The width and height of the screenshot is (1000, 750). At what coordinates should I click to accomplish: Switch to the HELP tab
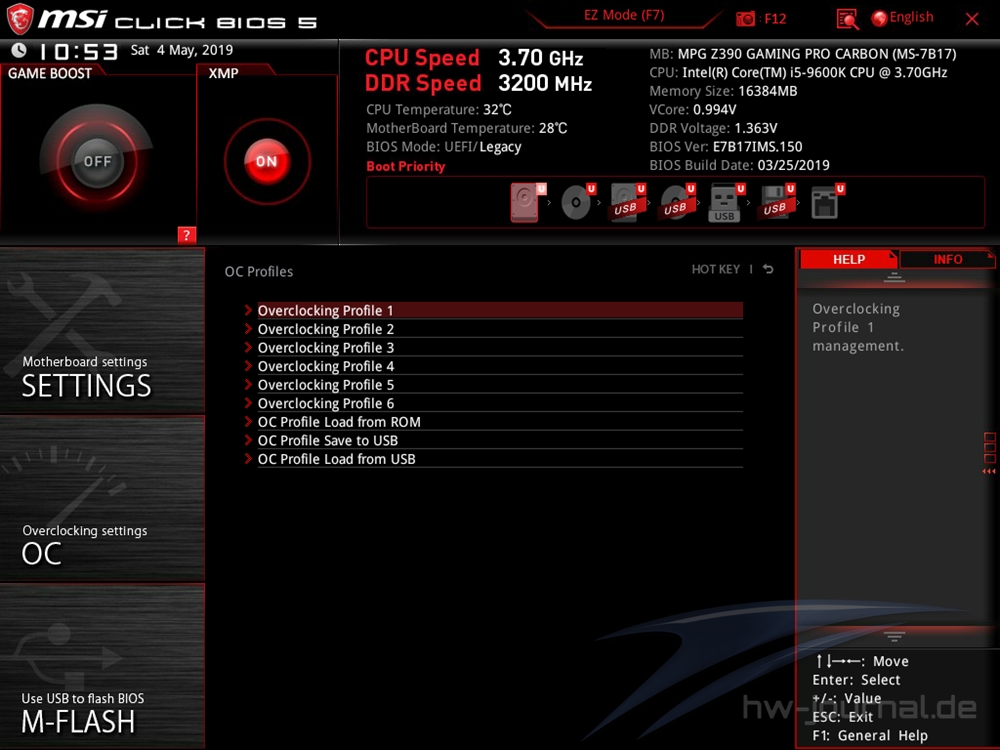tap(848, 259)
